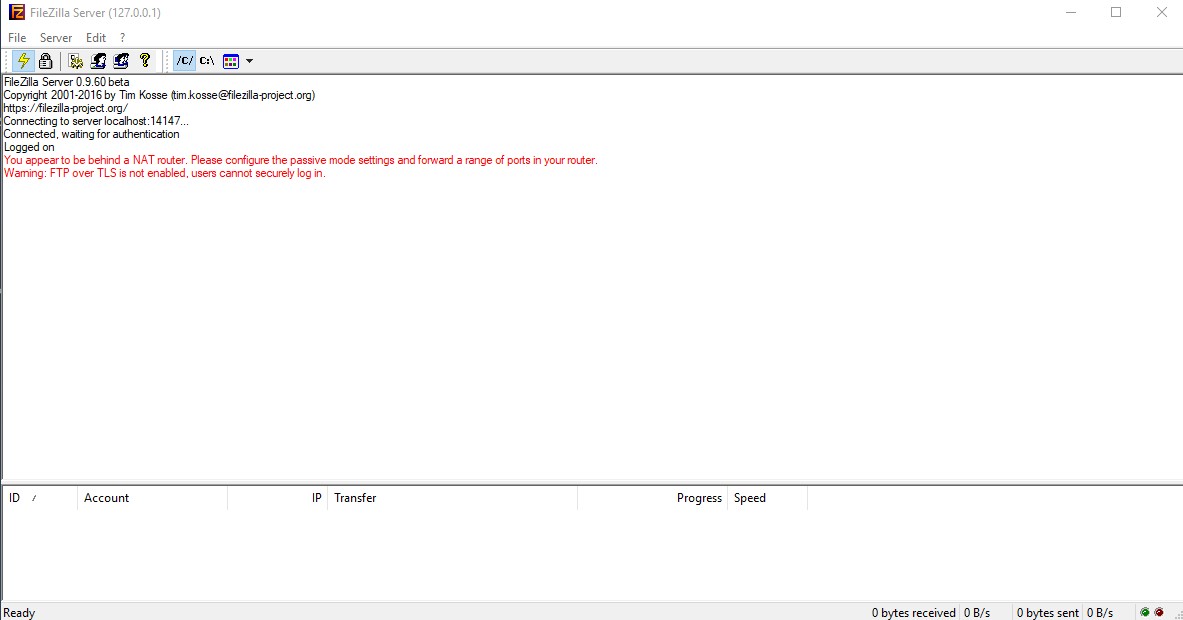Screen dimensions: 1183x620
Task: Close the FileZilla Server window
Action: (1162, 13)
